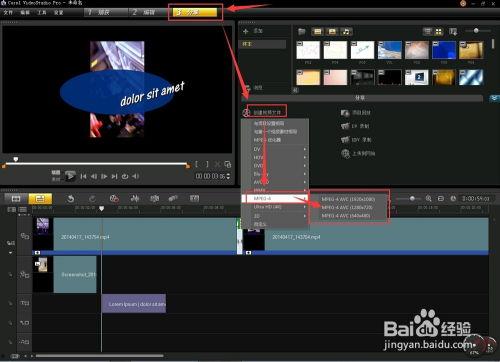Switch library to thumbnail view
This screenshot has width=500, height=362.
[x=438, y=32]
